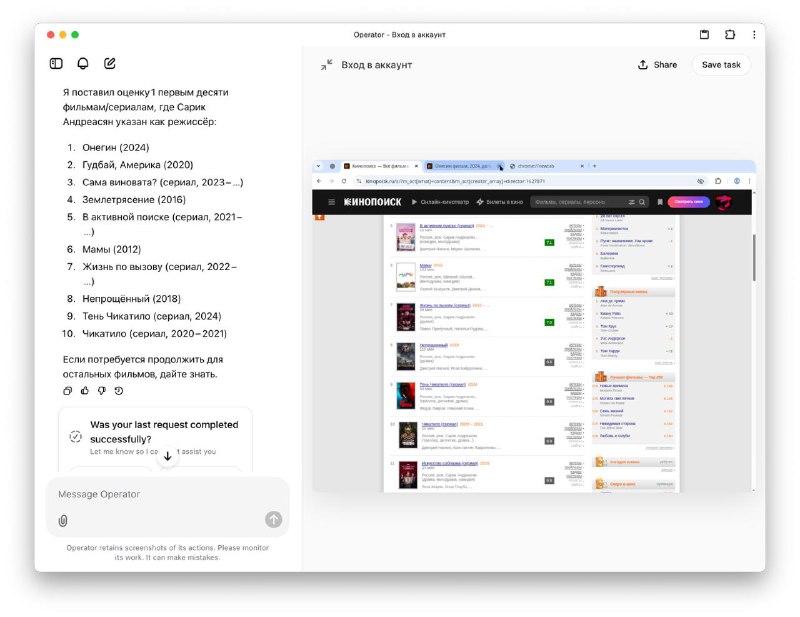Click the Share button
The height and width of the screenshot is (617, 800).
tap(658, 65)
